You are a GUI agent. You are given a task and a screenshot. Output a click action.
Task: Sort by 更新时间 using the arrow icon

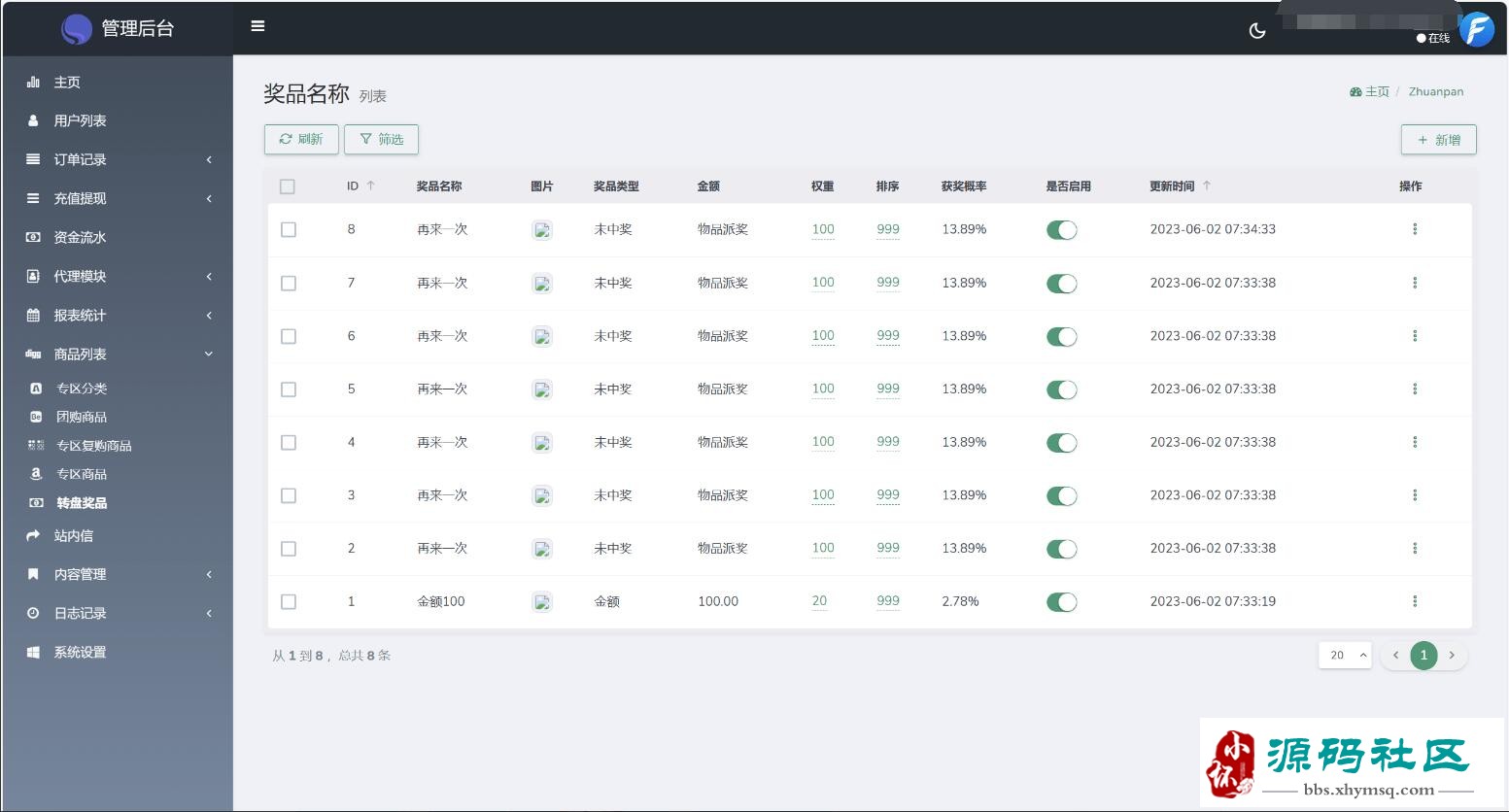1207,186
